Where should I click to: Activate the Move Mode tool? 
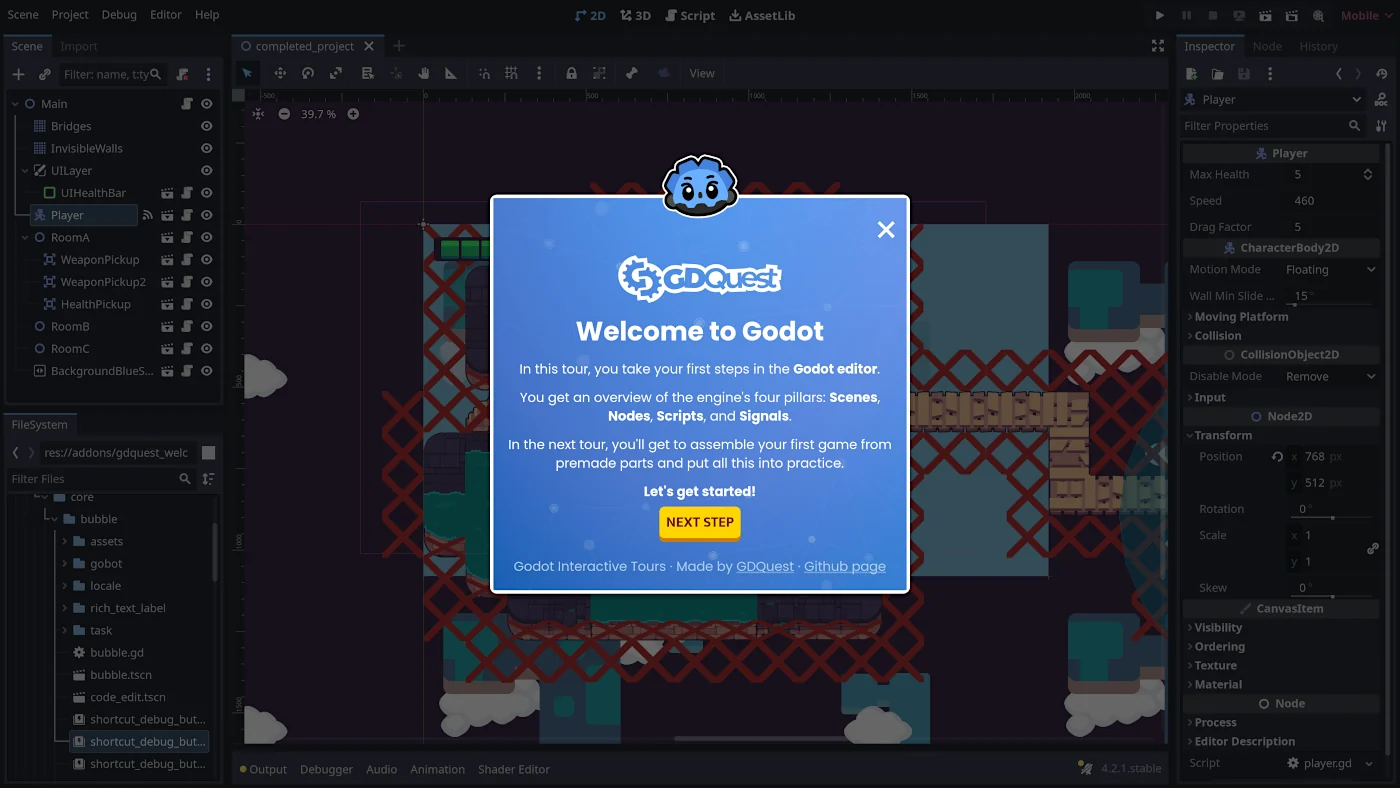coord(280,73)
